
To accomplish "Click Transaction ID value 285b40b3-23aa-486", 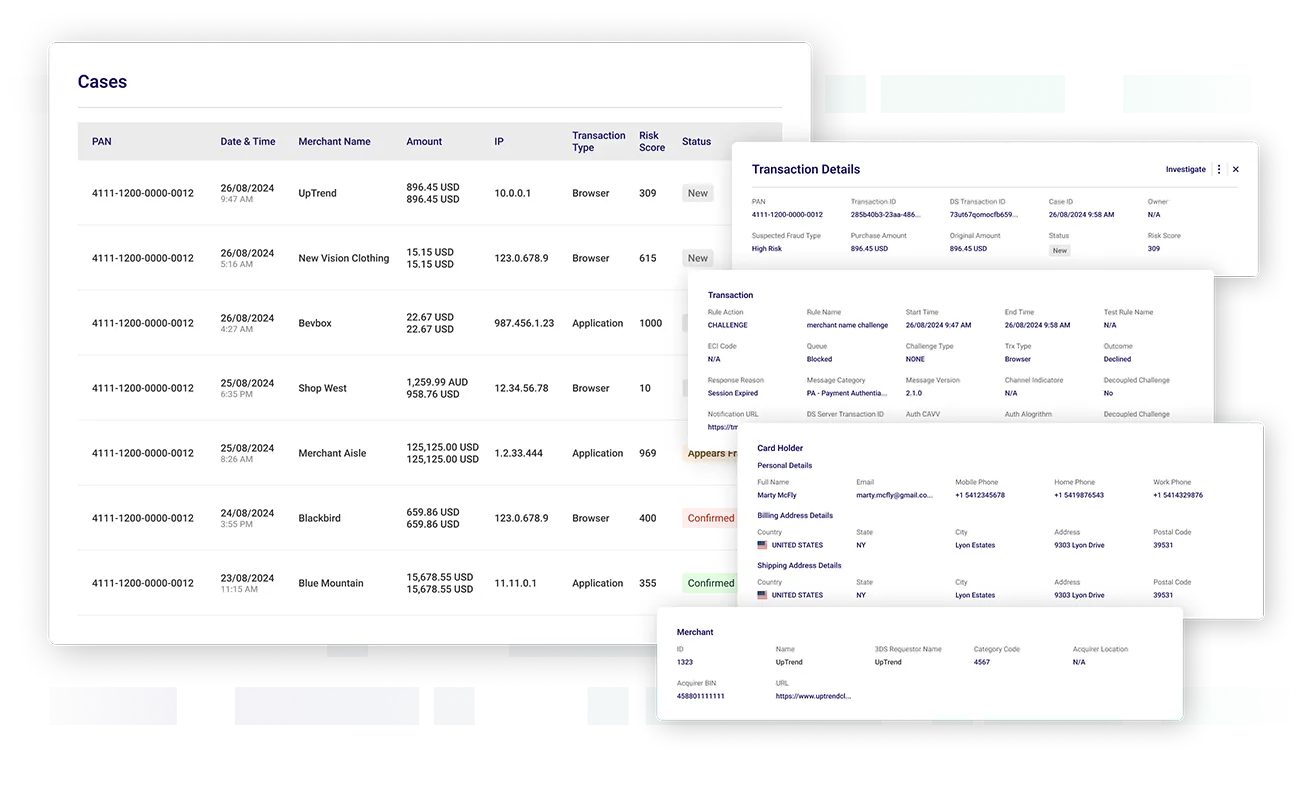I will [x=886, y=215].
